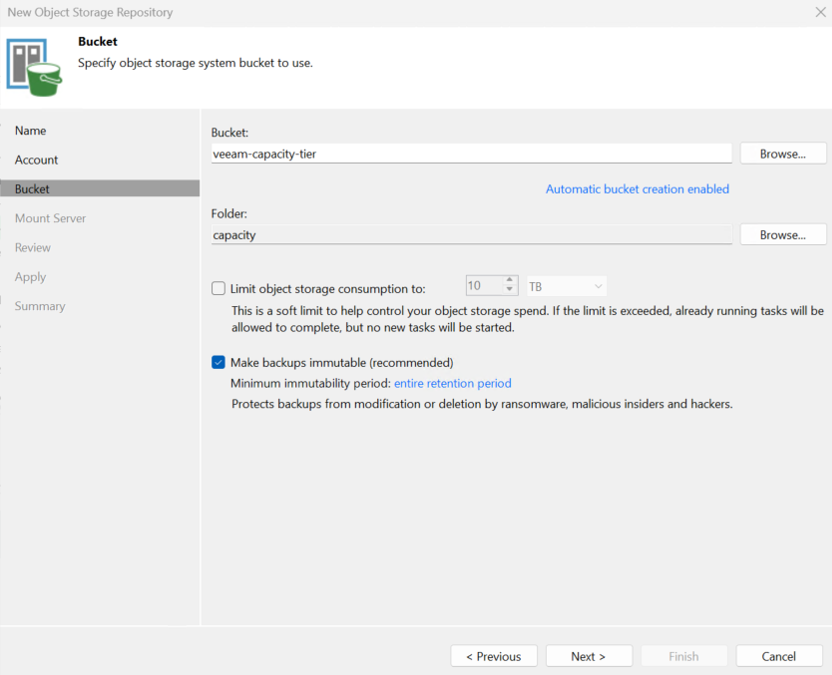Click the Next button
The width and height of the screenshot is (832, 675).
click(x=589, y=656)
